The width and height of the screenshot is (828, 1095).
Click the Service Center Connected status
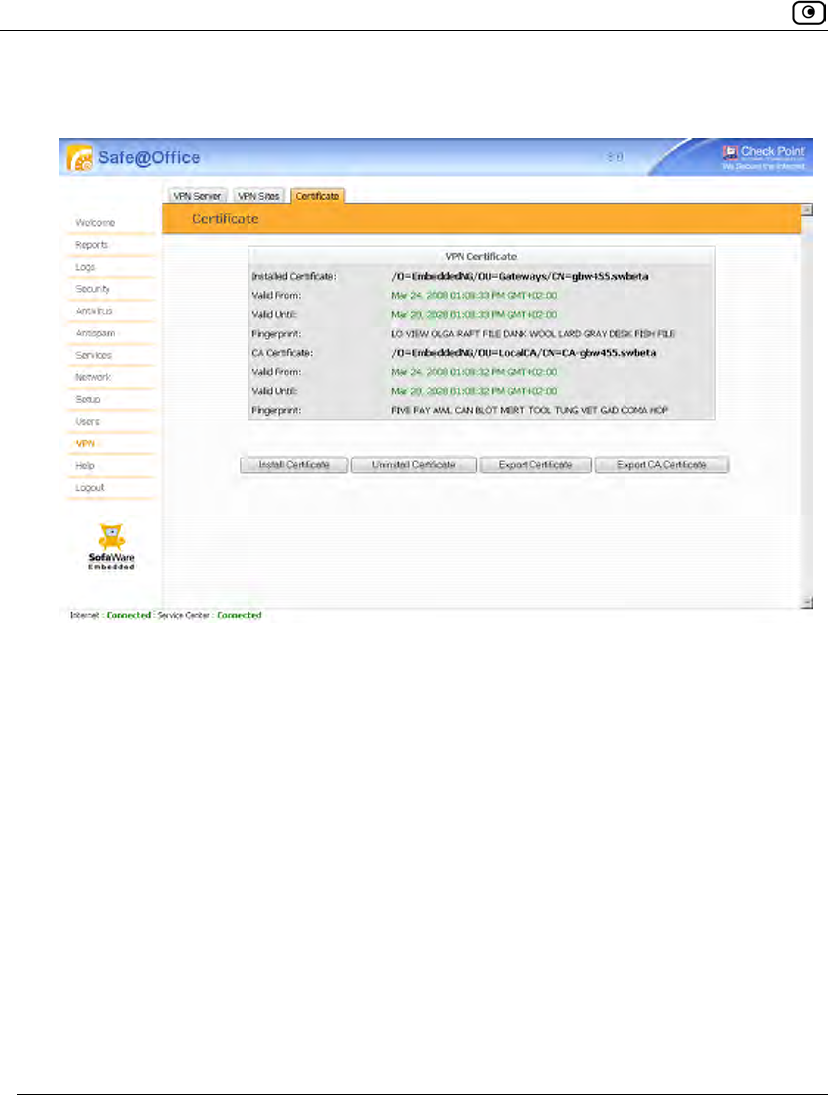[x=239, y=615]
